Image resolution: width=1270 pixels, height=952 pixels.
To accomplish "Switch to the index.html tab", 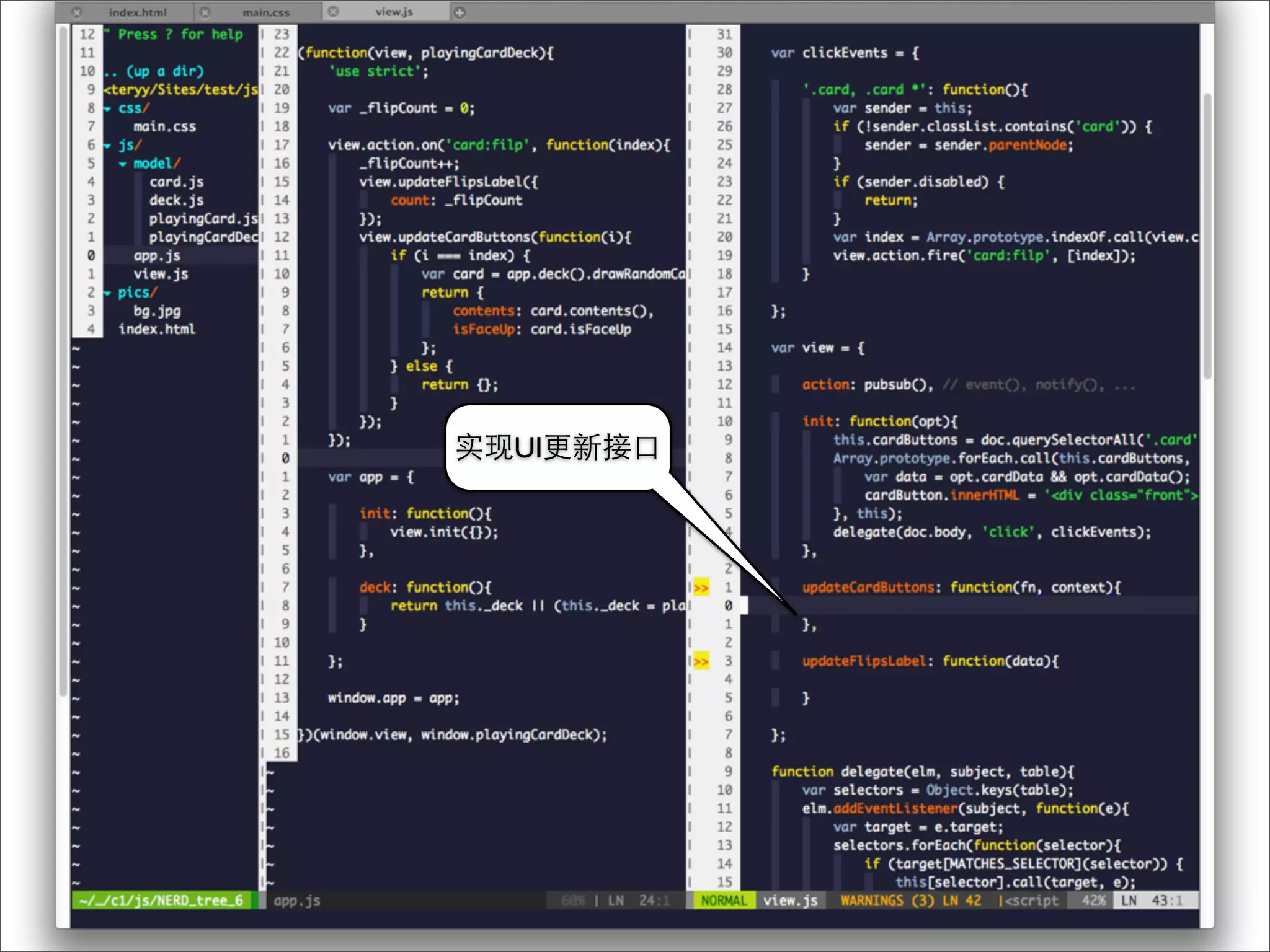I will [x=137, y=12].
